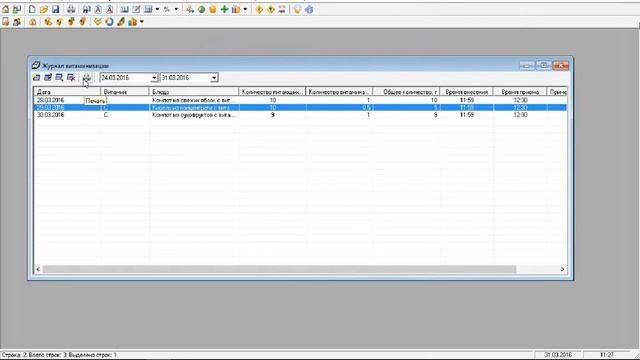Click the hierarchy tree icon left of the green sphere
This screenshot has height=360, width=640.
190,9
